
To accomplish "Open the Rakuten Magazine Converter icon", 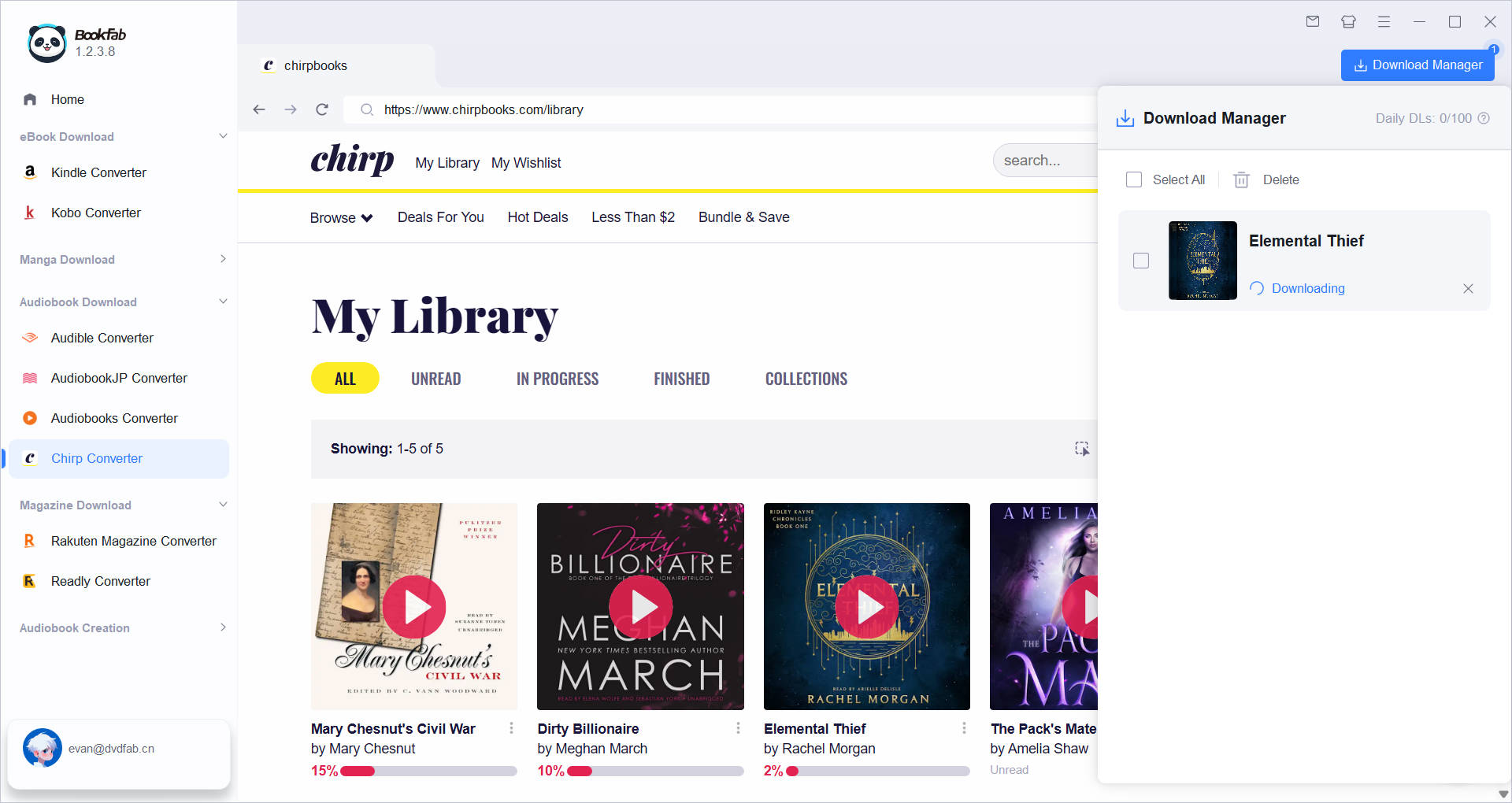I will click(x=30, y=541).
